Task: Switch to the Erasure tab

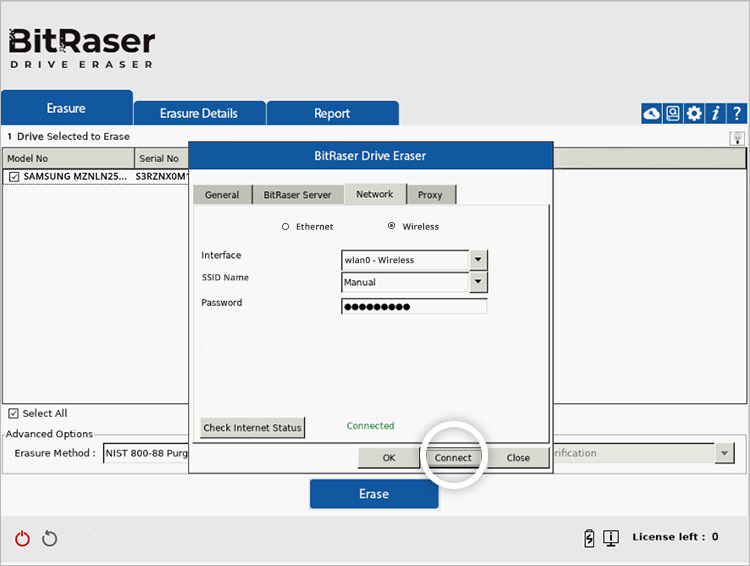Action: coord(66,108)
